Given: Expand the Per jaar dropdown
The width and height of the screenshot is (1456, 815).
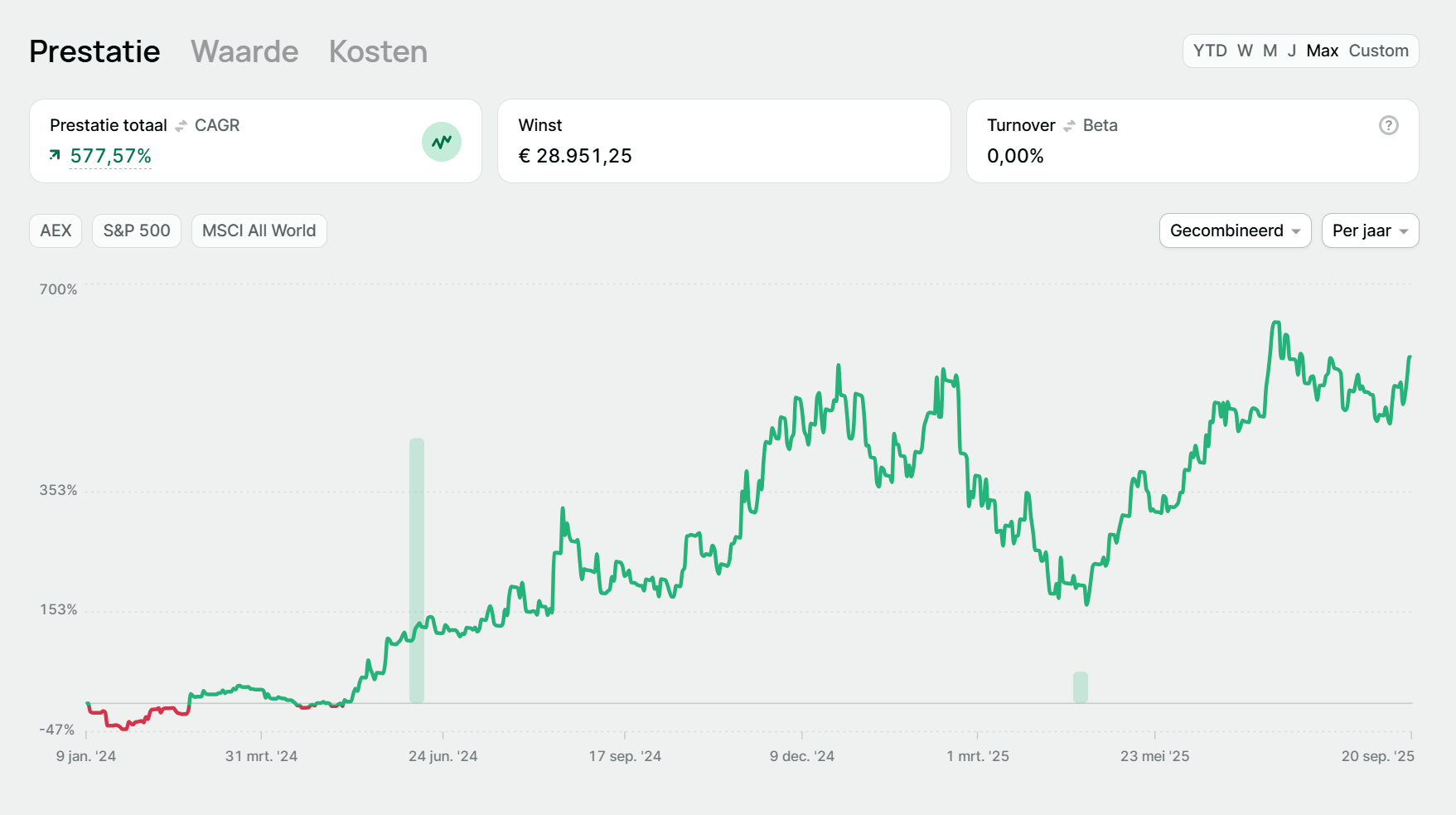Looking at the screenshot, I should (1369, 230).
